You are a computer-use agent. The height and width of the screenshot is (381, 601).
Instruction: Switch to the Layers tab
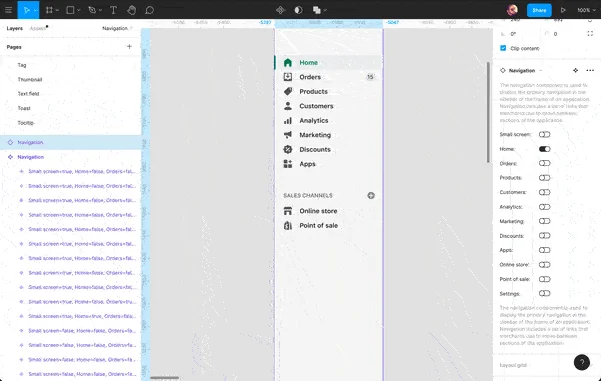15,28
